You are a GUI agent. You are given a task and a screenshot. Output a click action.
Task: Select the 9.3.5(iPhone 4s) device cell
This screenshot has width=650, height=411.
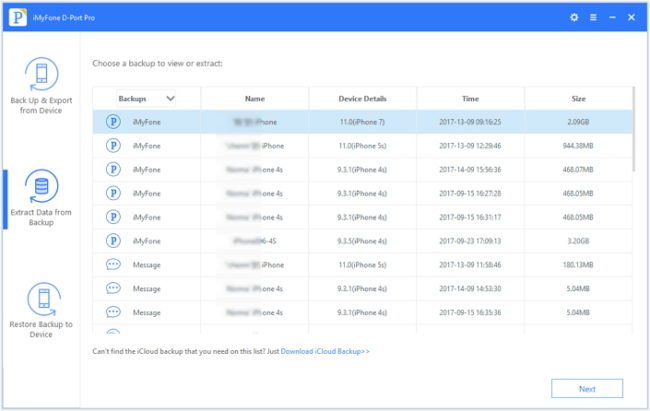click(x=362, y=241)
